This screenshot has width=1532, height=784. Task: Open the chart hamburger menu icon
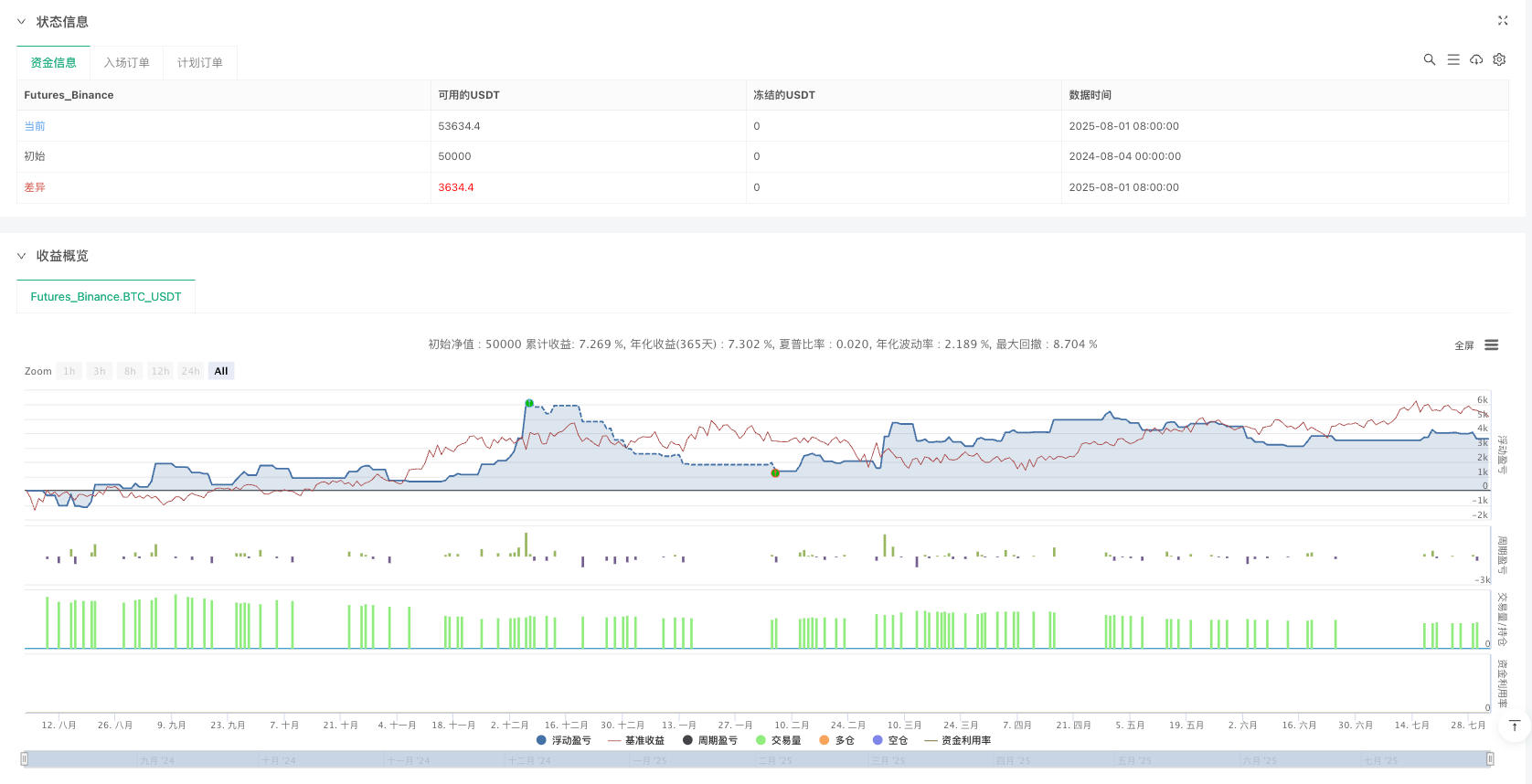1492,344
